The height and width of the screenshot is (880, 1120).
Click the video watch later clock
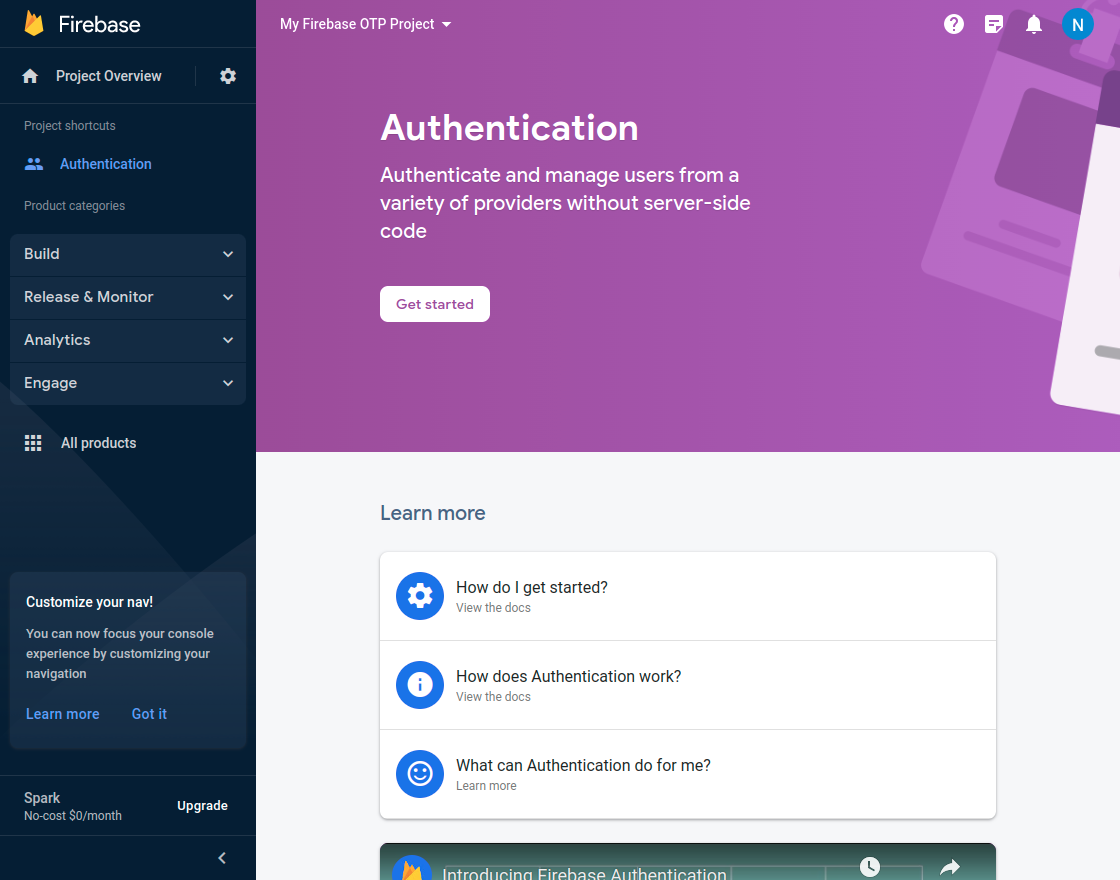click(x=869, y=866)
